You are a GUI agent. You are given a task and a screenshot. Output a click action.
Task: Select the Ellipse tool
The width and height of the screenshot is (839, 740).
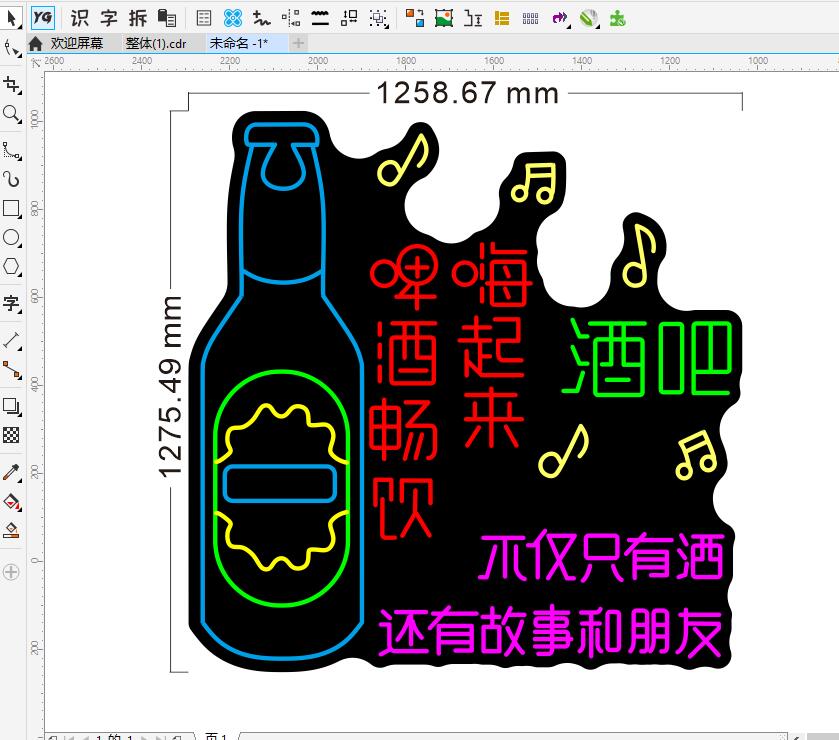(12, 238)
